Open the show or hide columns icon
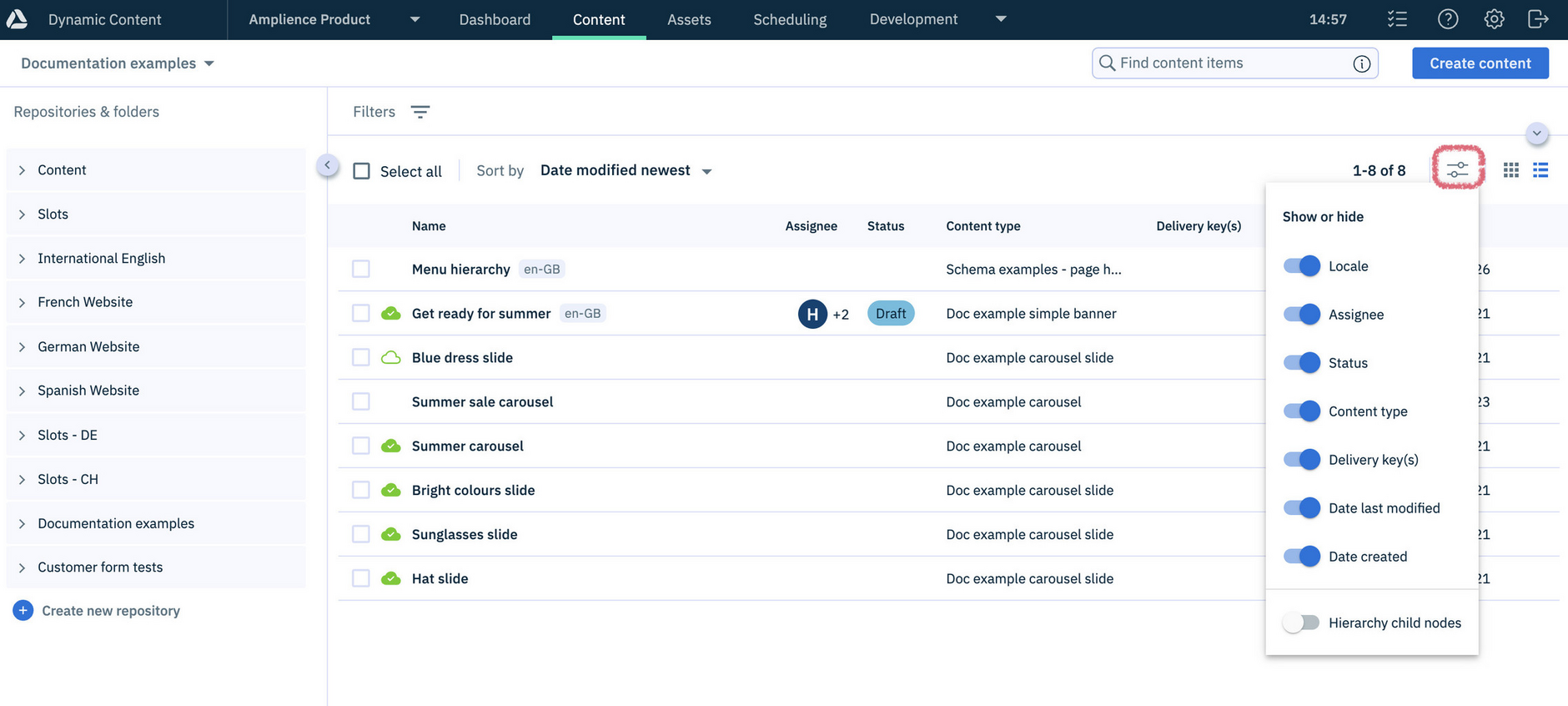 coord(1457,170)
